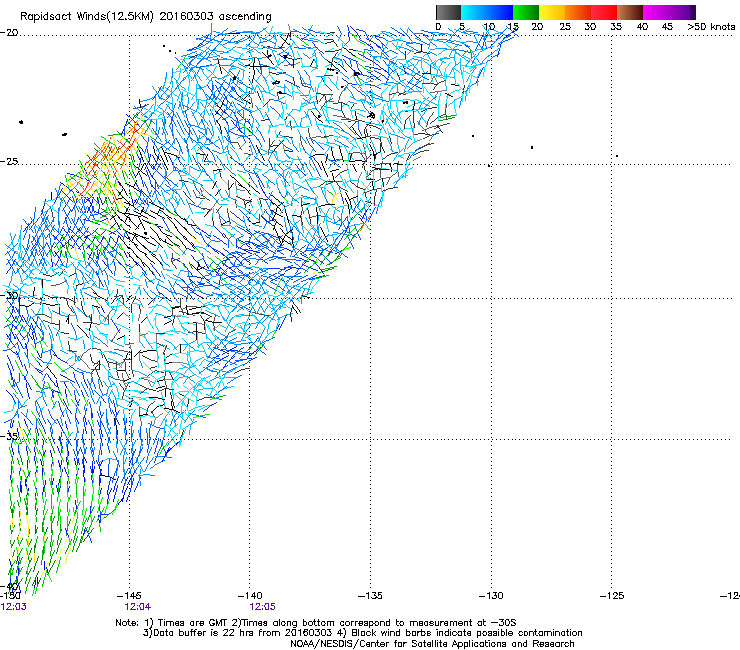Image resolution: width=740 pixels, height=650 pixels.
Task: Click the dark purple 45–50 knots legend swatch
Action: [x=682, y=12]
